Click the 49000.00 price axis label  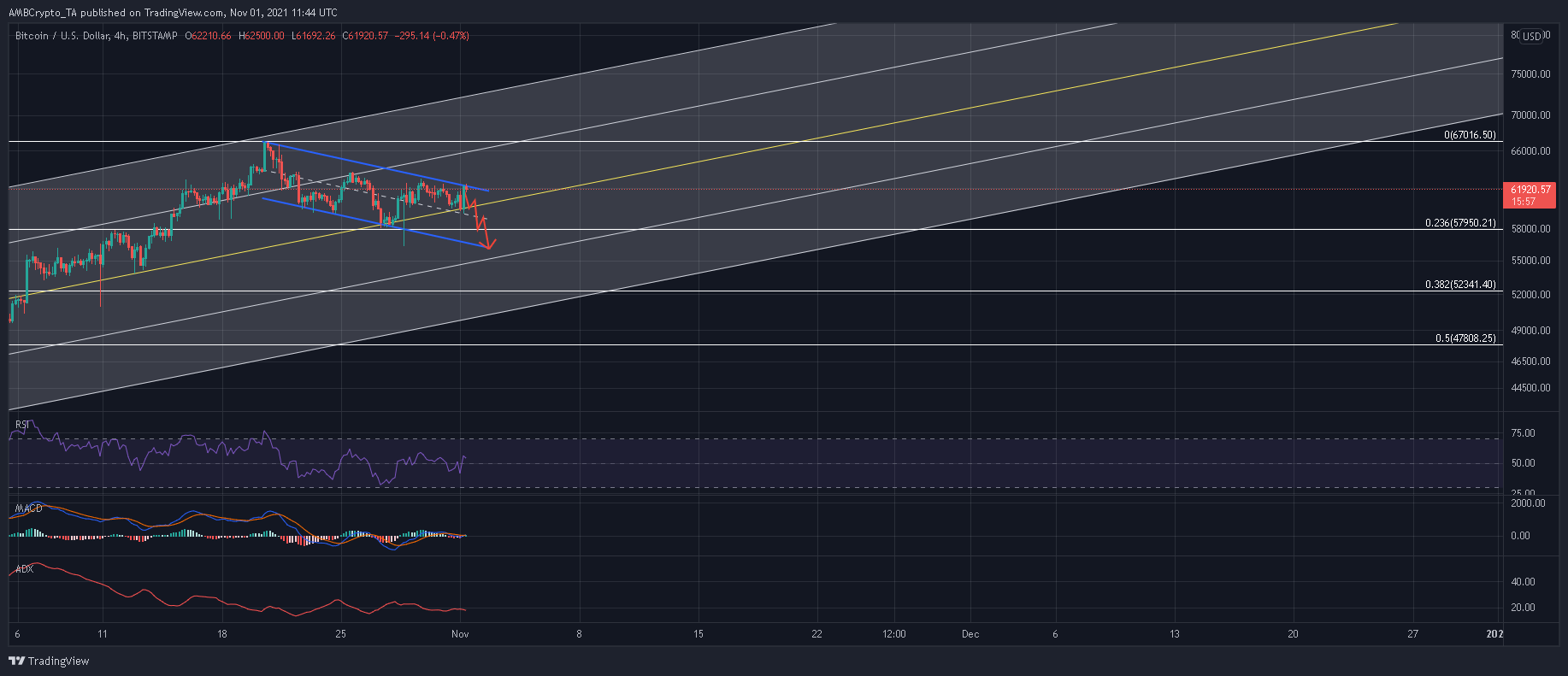click(x=1530, y=331)
